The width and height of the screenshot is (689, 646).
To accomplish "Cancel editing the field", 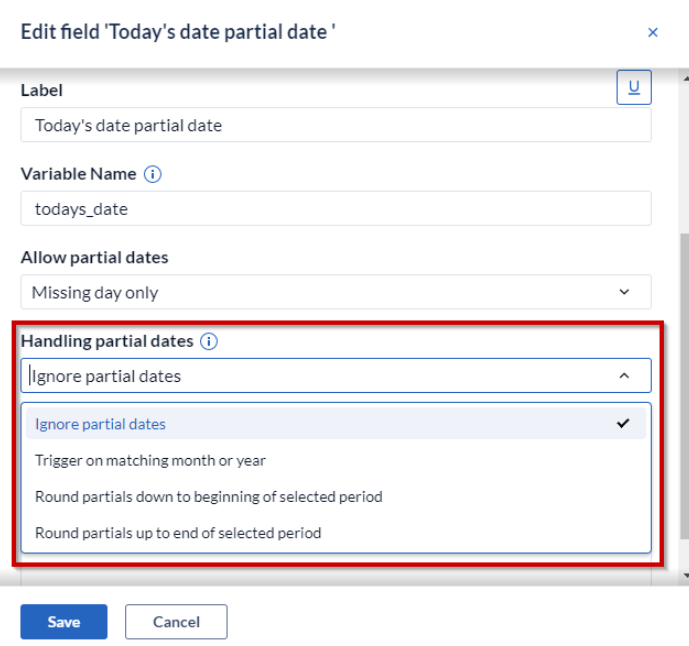I will (x=176, y=622).
